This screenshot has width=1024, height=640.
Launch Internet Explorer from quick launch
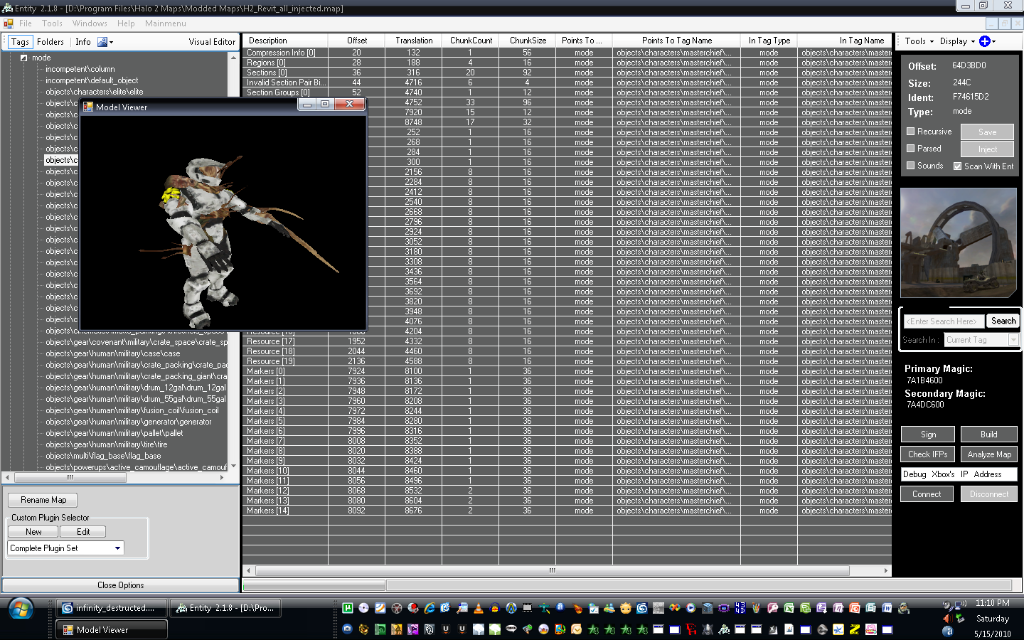point(430,608)
